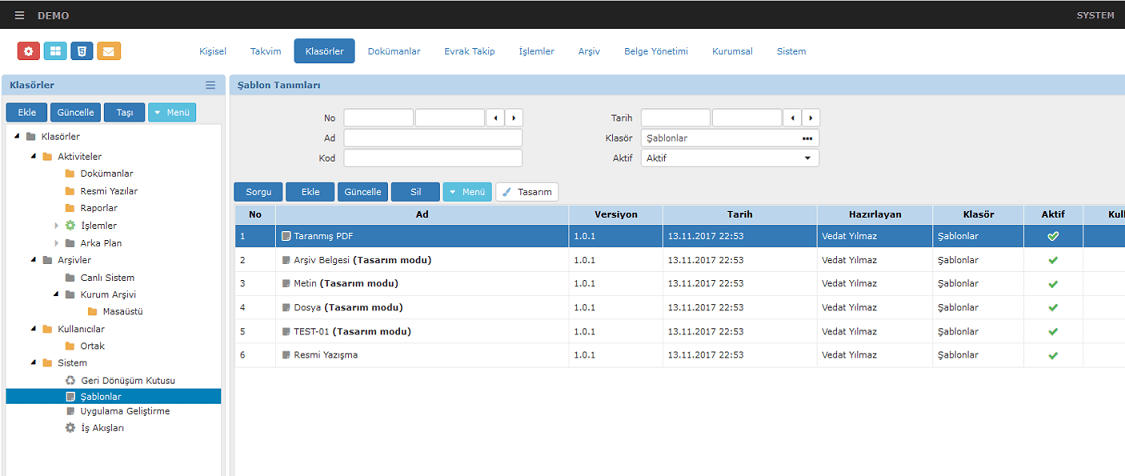The height and width of the screenshot is (476, 1125).
Task: Open the hamburger menu next to DEMO
Action: pos(19,16)
